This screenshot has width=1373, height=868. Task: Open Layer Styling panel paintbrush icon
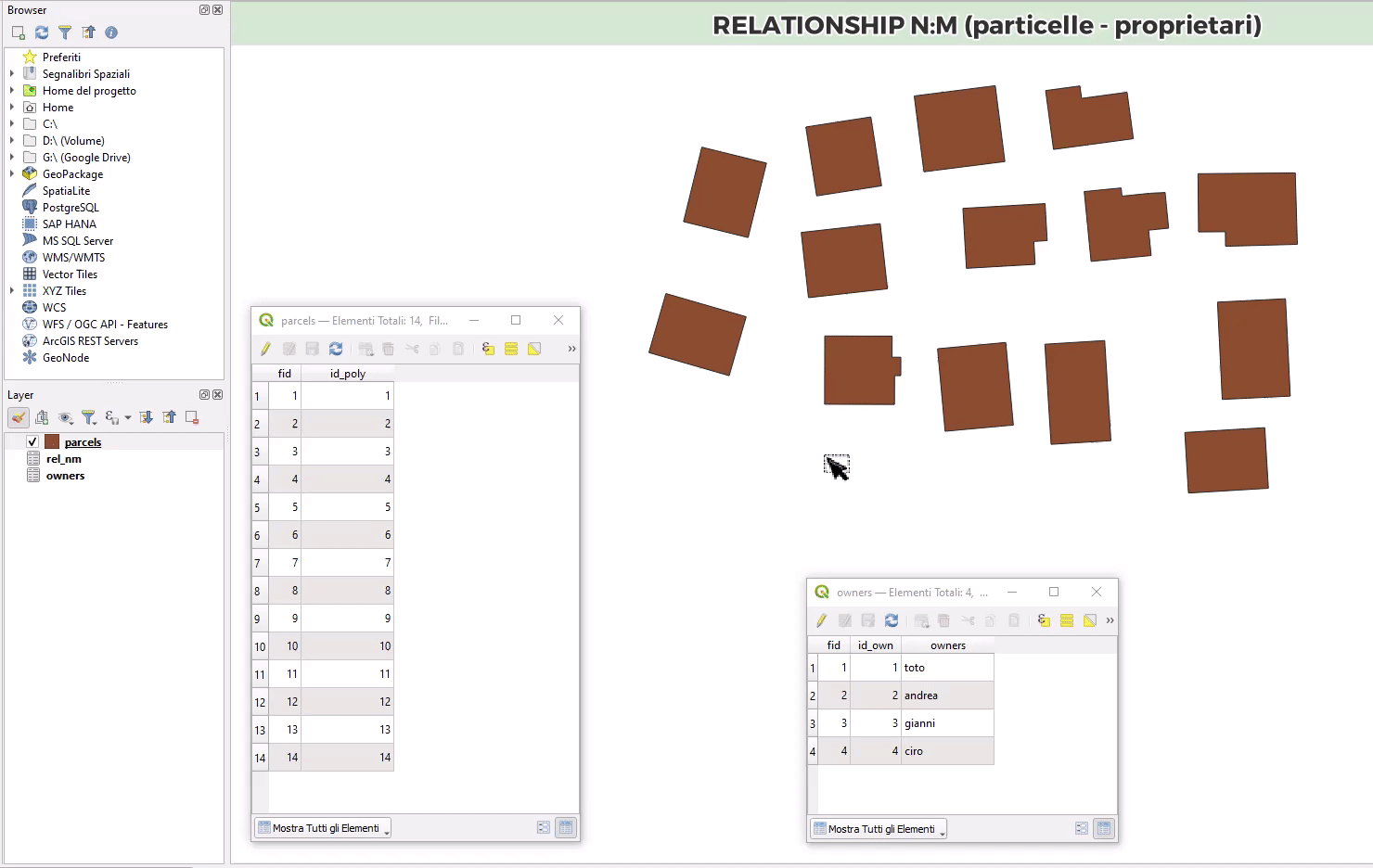(x=19, y=417)
